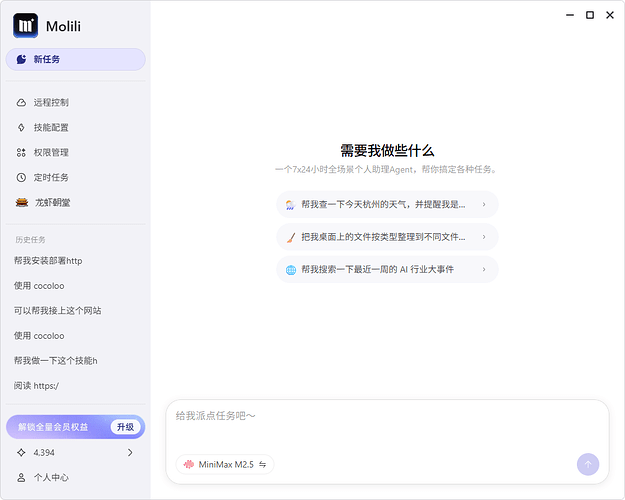Open history task 阅读 https:/
The height and width of the screenshot is (500, 625).
[x=36, y=386]
